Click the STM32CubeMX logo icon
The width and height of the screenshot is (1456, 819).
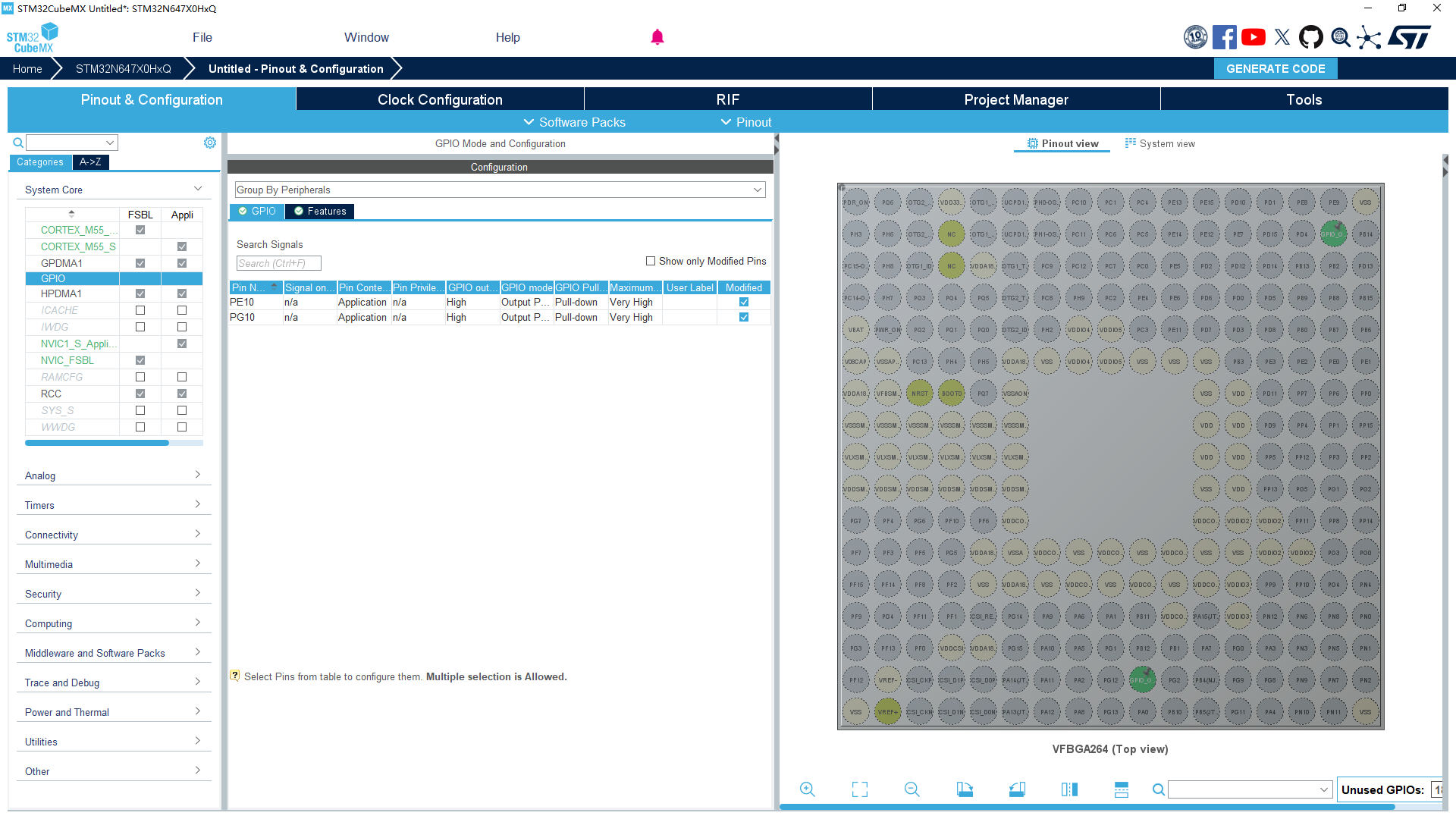click(x=32, y=38)
